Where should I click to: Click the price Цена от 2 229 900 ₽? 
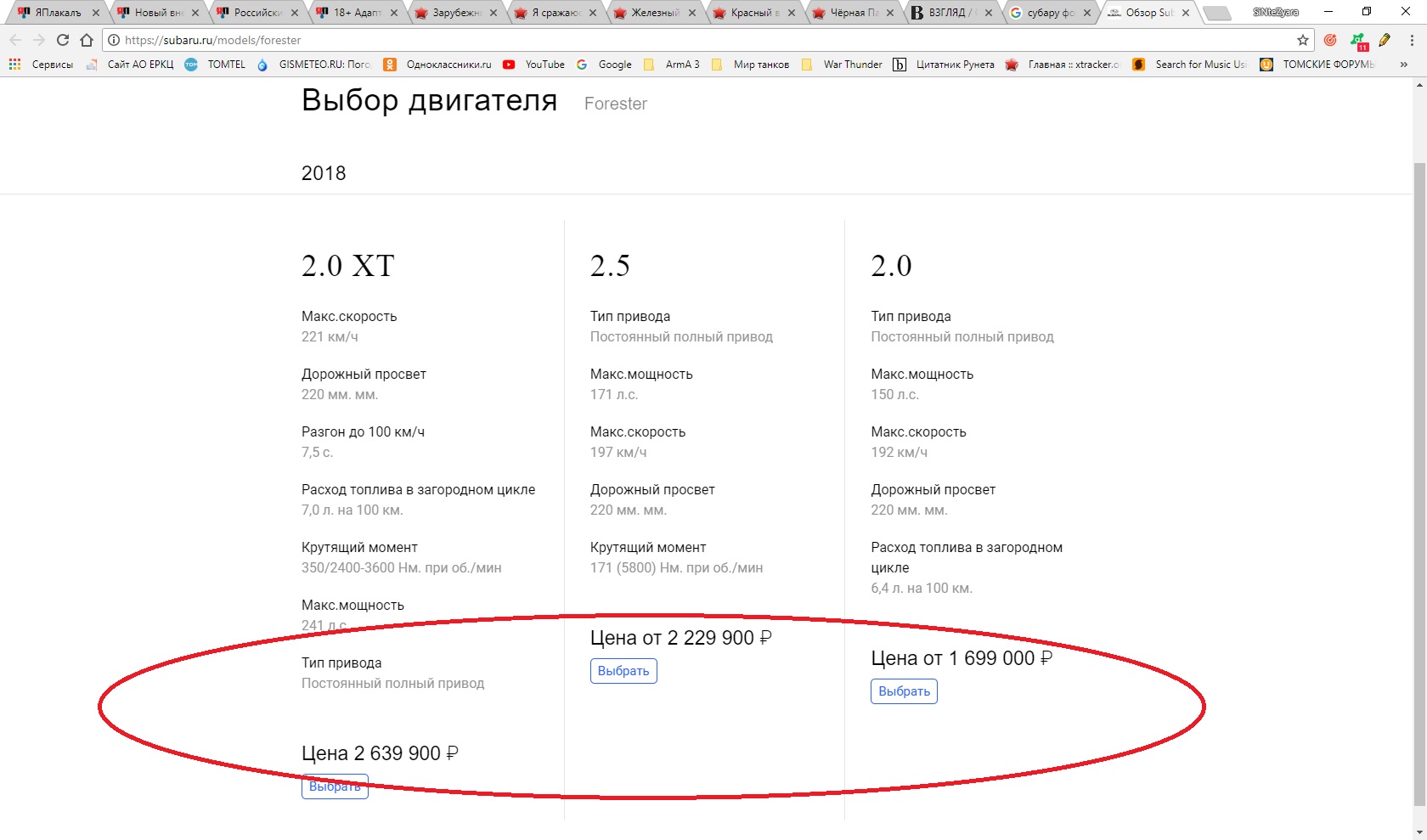[681, 638]
